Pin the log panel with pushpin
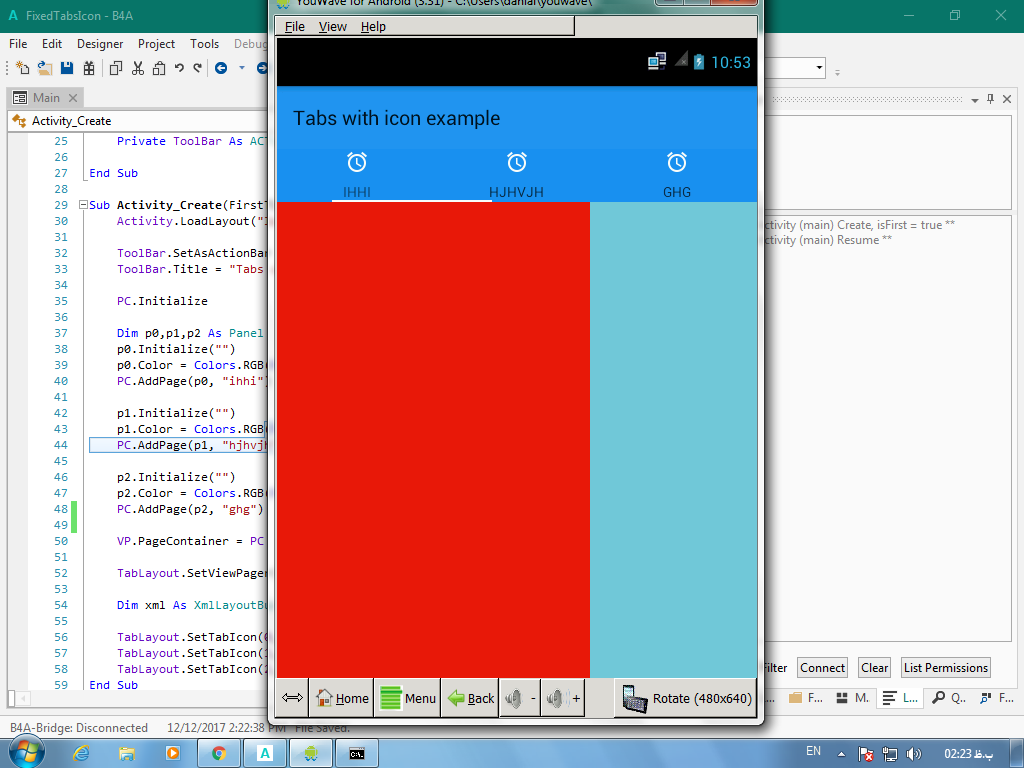This screenshot has height=768, width=1024. [x=990, y=99]
